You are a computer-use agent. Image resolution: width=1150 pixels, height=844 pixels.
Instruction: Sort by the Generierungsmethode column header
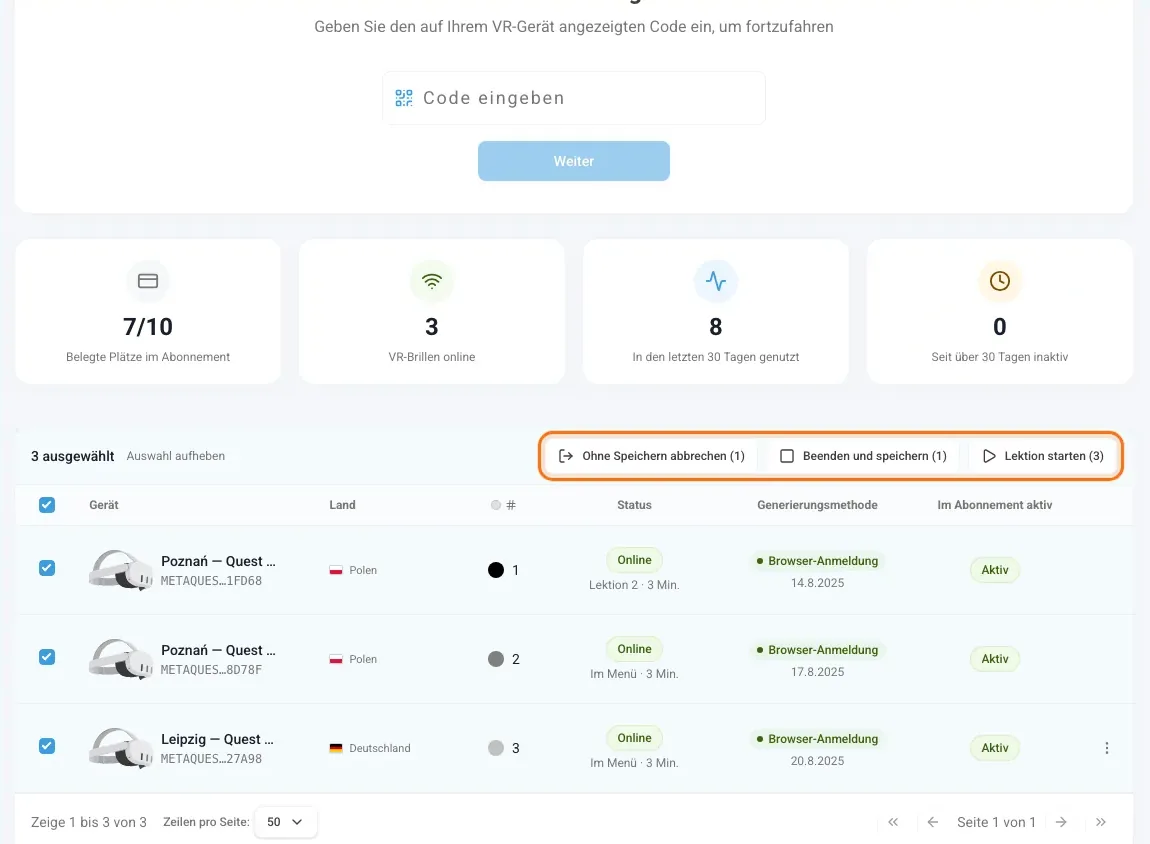(x=817, y=504)
